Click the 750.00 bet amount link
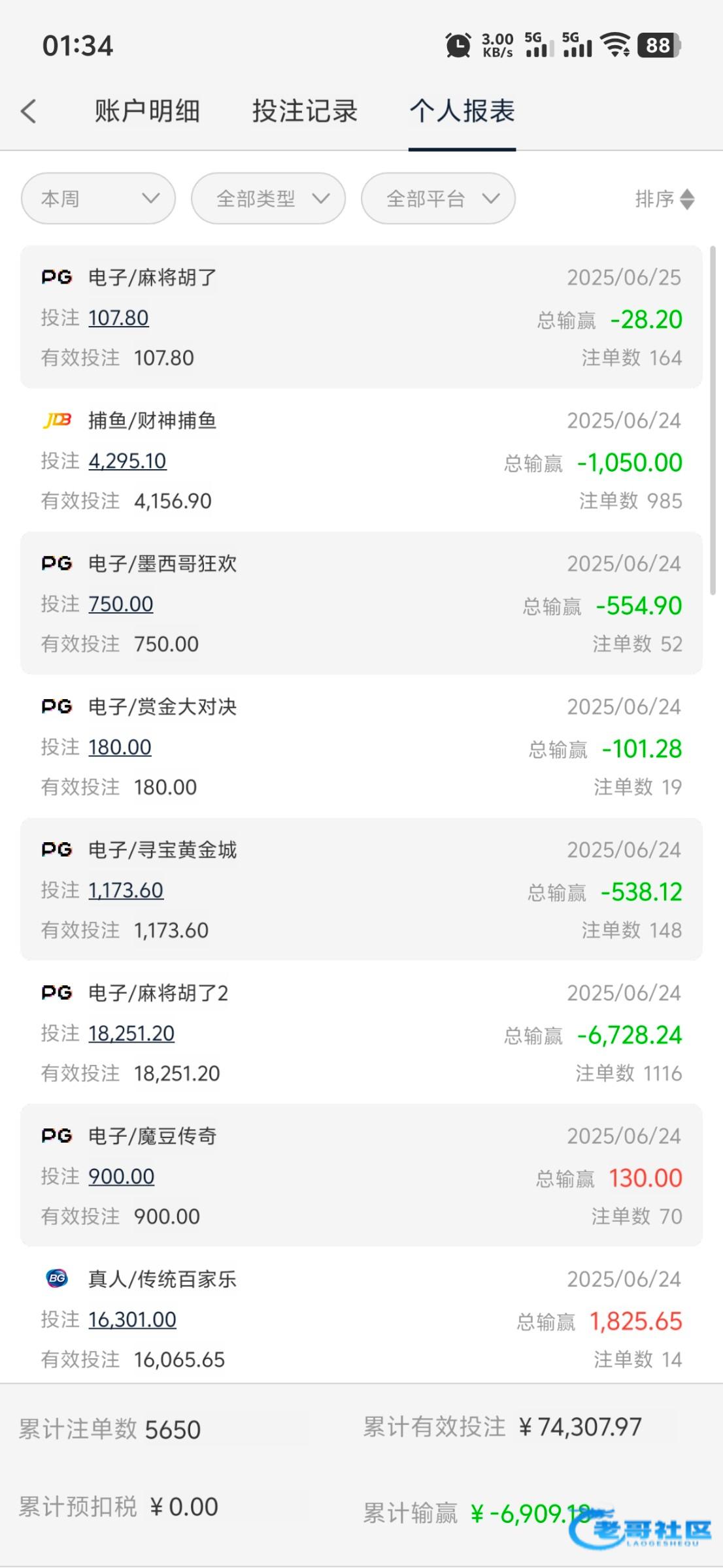Screen dimensions: 723x1568 121,604
